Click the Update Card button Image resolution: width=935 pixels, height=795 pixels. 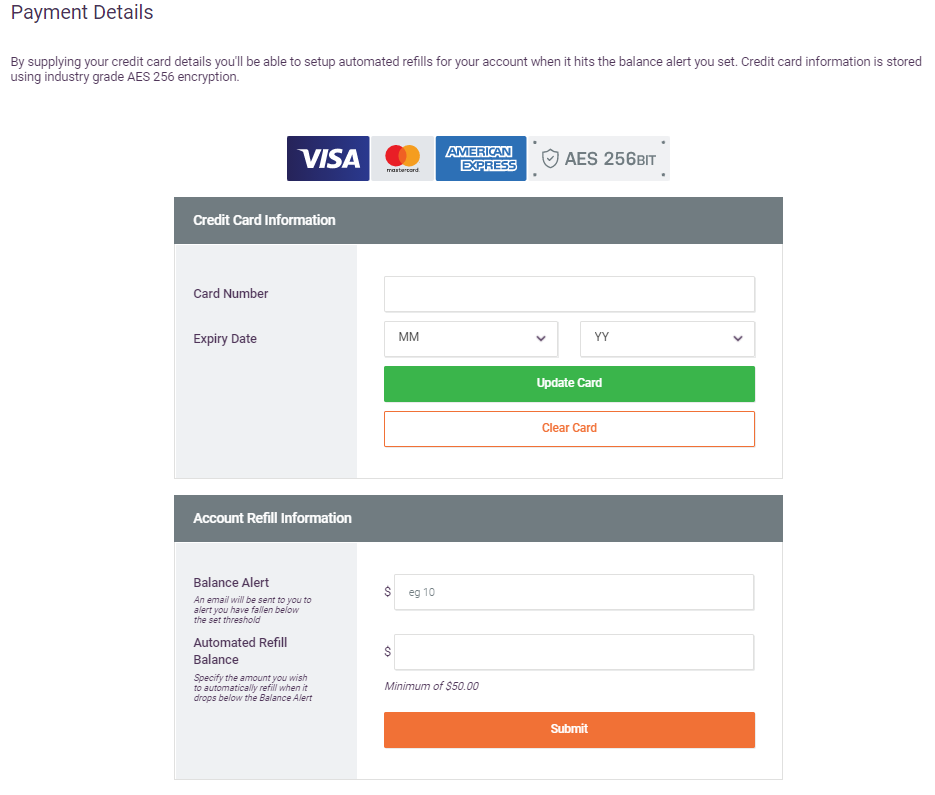569,383
